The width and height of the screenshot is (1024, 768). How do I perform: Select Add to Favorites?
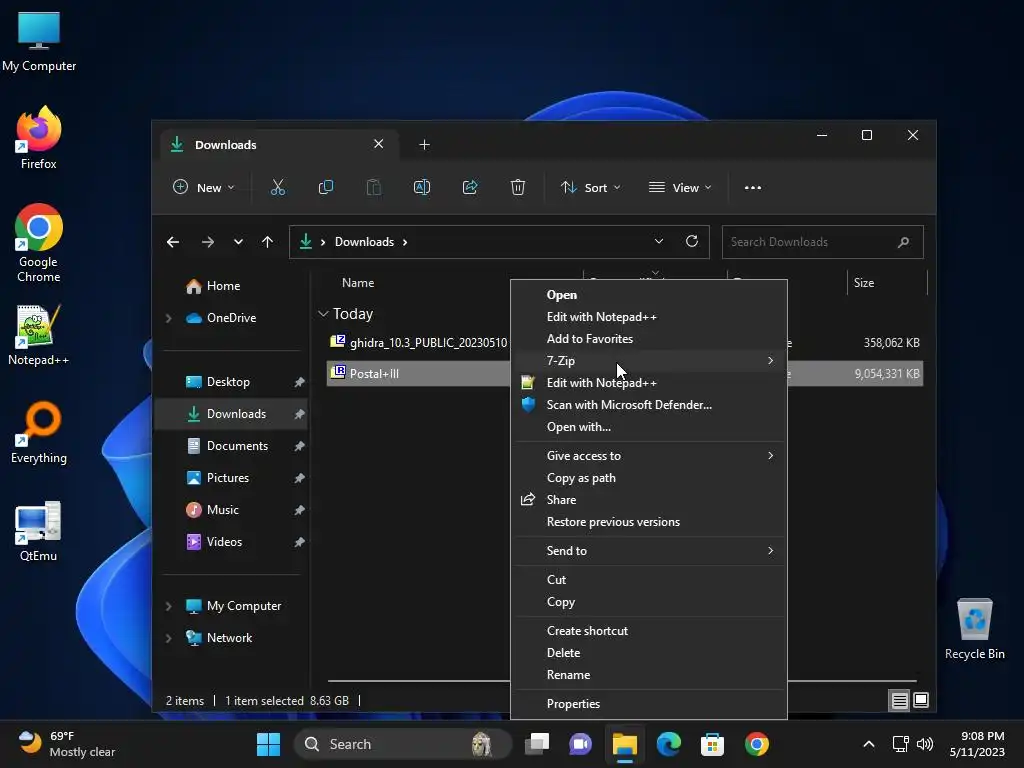(648, 338)
